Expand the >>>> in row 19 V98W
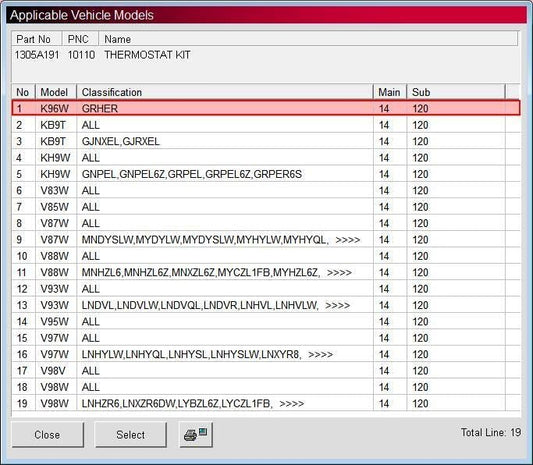533x465 pixels. (292, 403)
